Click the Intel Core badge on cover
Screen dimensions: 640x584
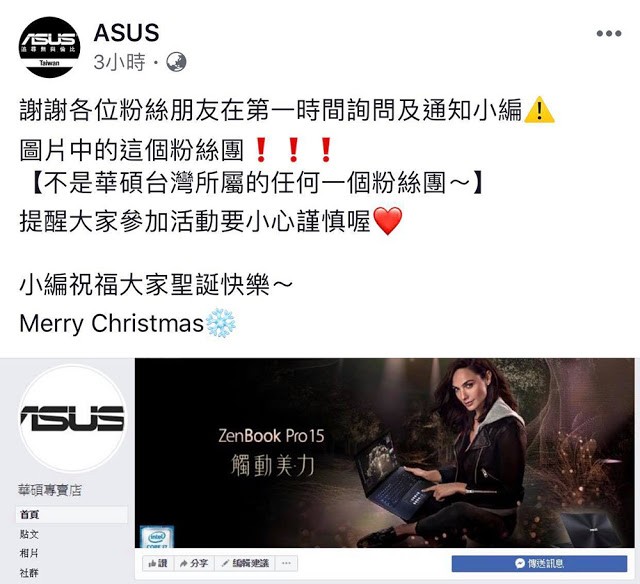point(157,537)
